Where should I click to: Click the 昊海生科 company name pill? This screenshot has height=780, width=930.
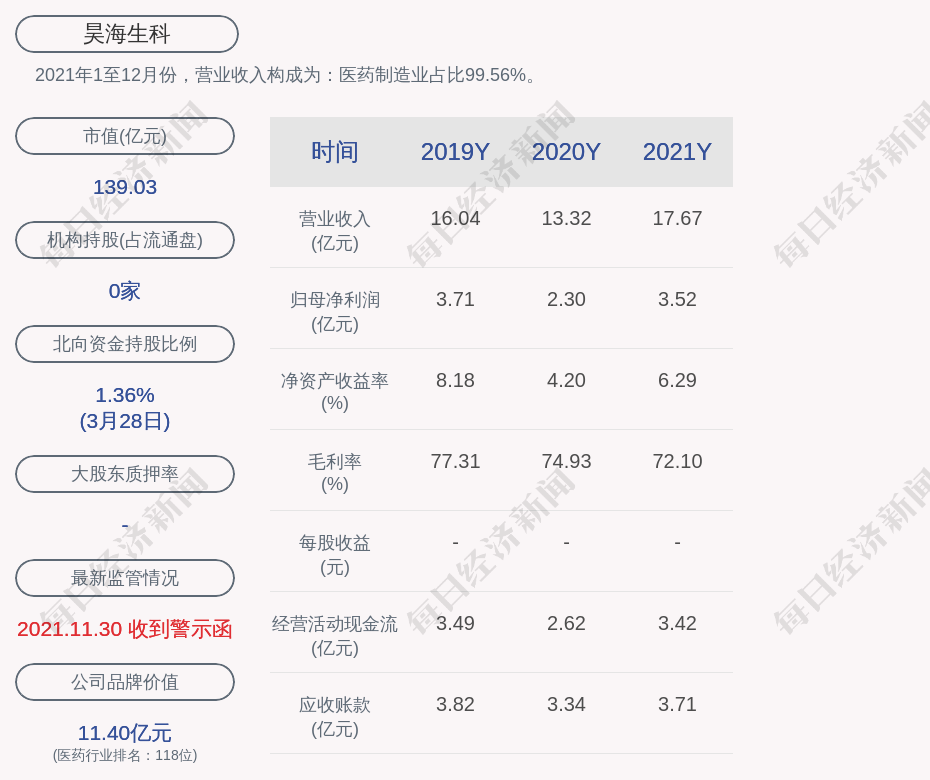pyautogui.click(x=126, y=34)
